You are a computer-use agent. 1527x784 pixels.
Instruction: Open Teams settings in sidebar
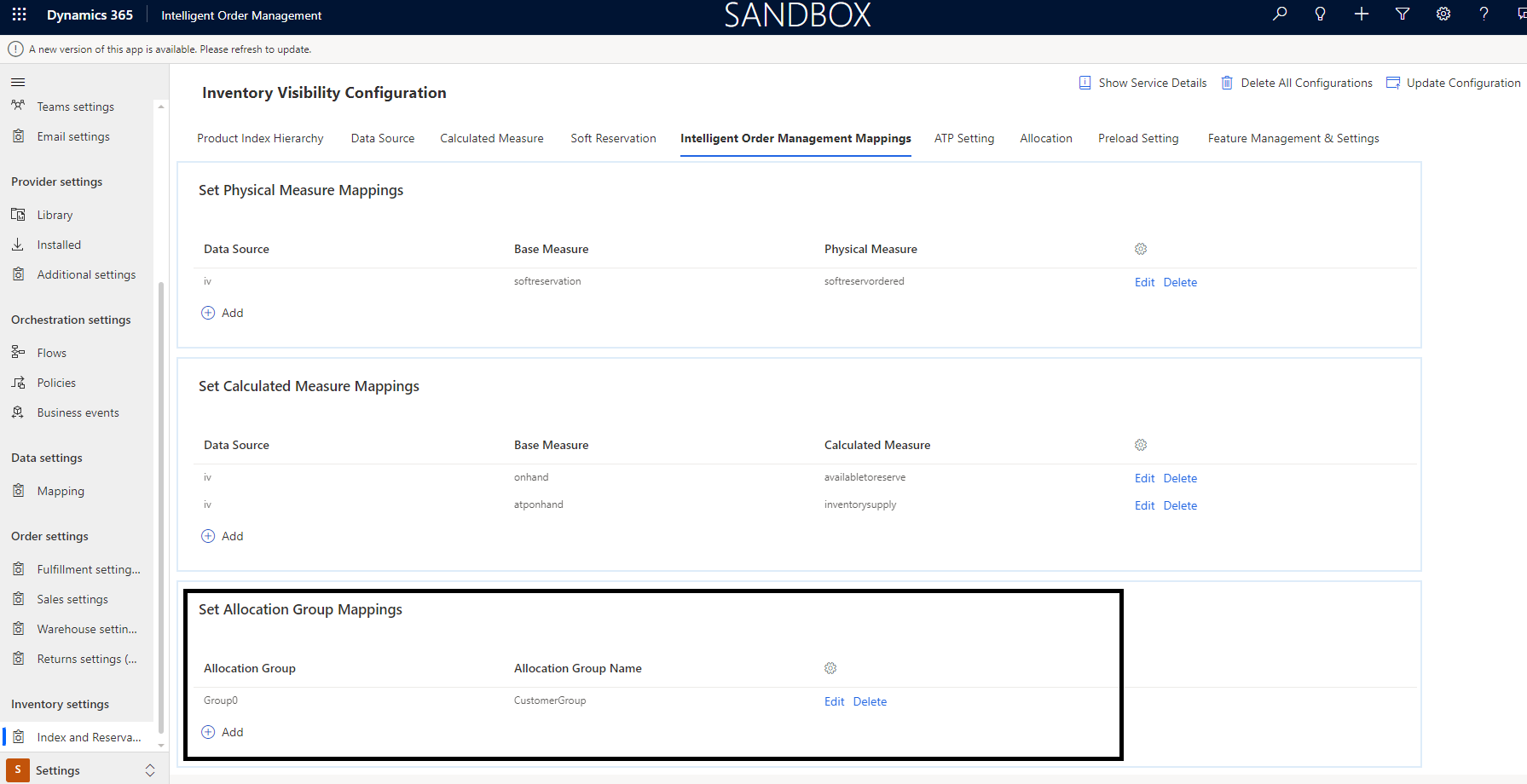tap(75, 107)
